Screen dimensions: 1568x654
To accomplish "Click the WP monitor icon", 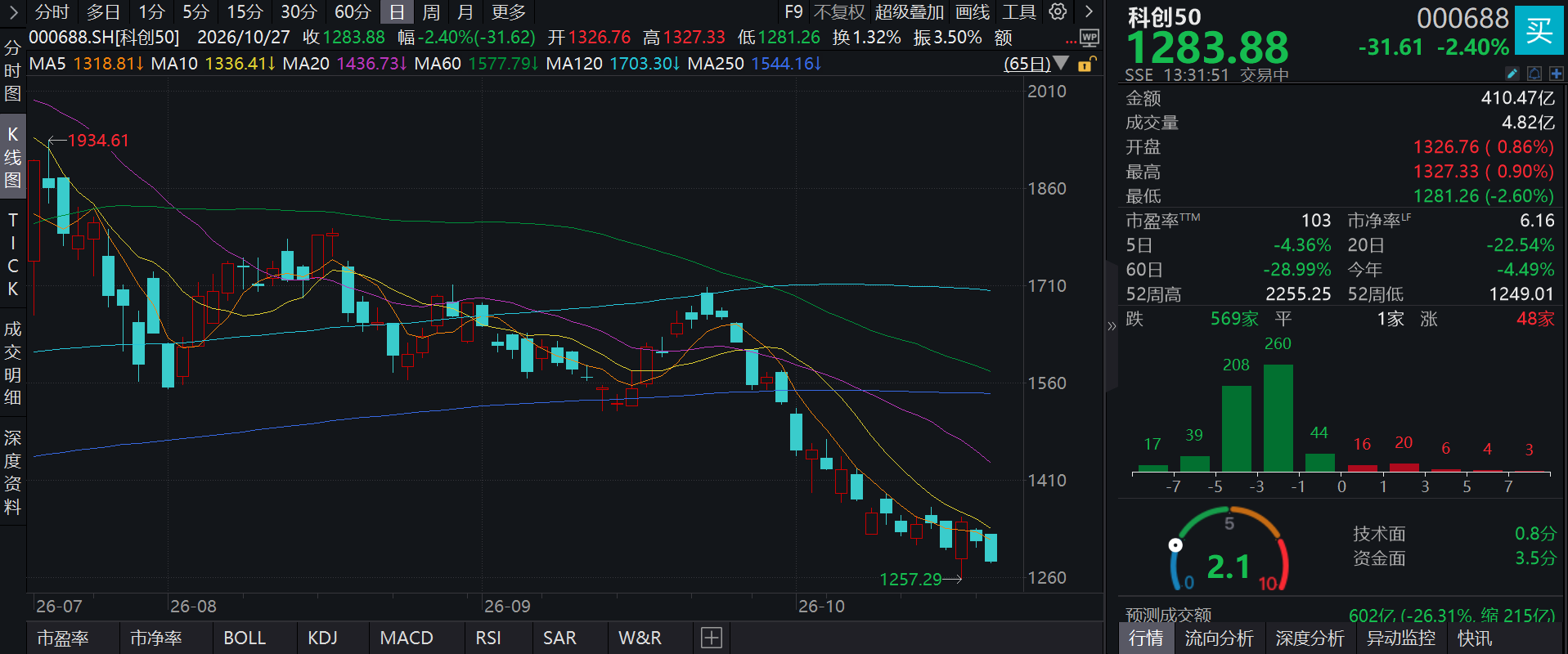I will [x=1089, y=38].
